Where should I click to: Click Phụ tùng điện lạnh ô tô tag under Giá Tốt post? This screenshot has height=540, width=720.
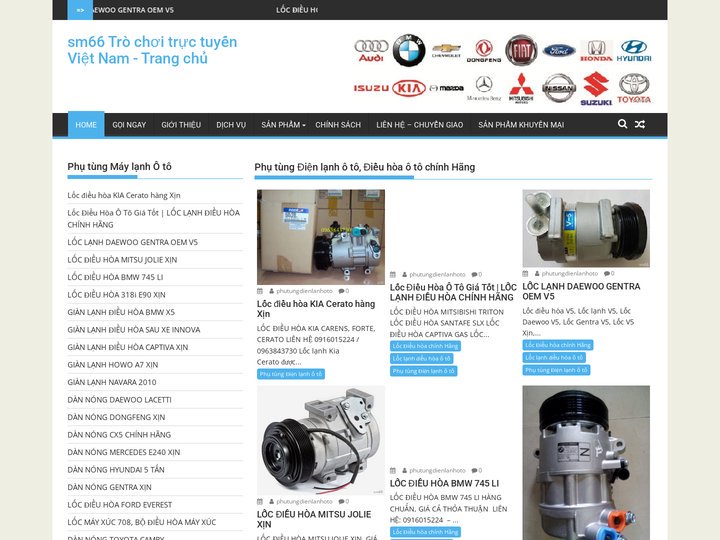[x=423, y=371]
